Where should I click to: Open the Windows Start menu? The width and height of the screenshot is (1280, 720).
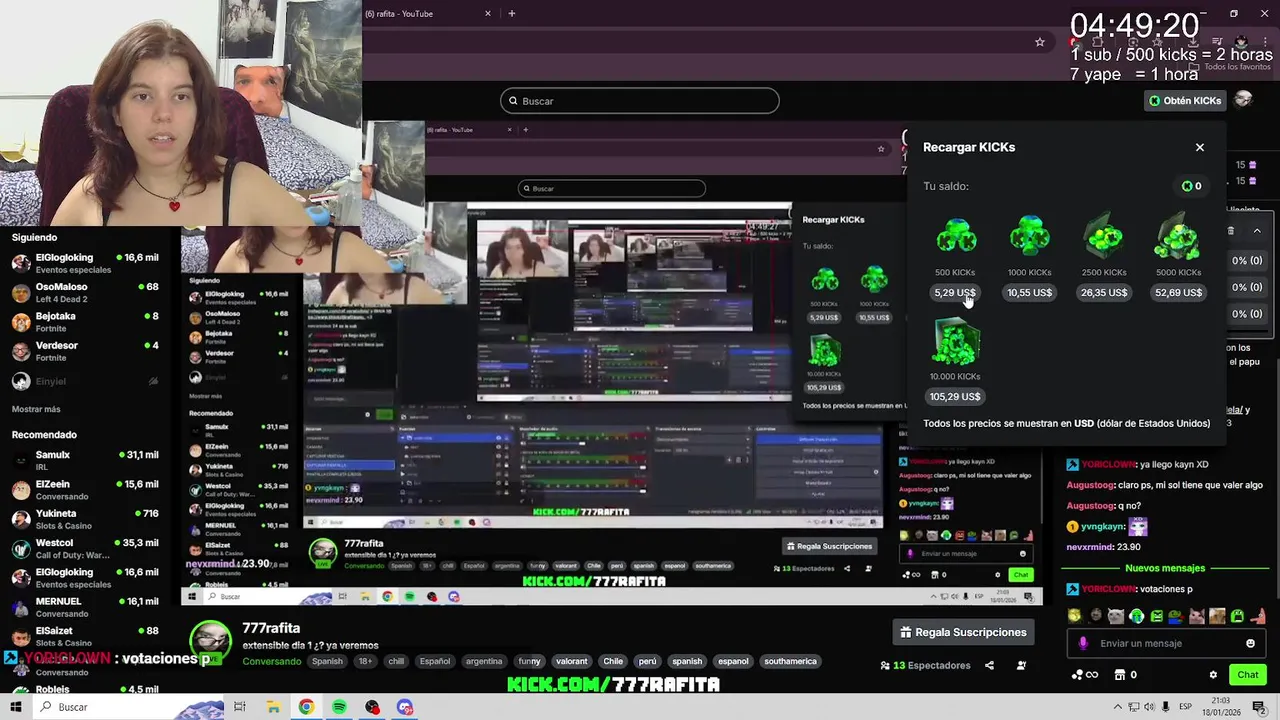(15, 707)
